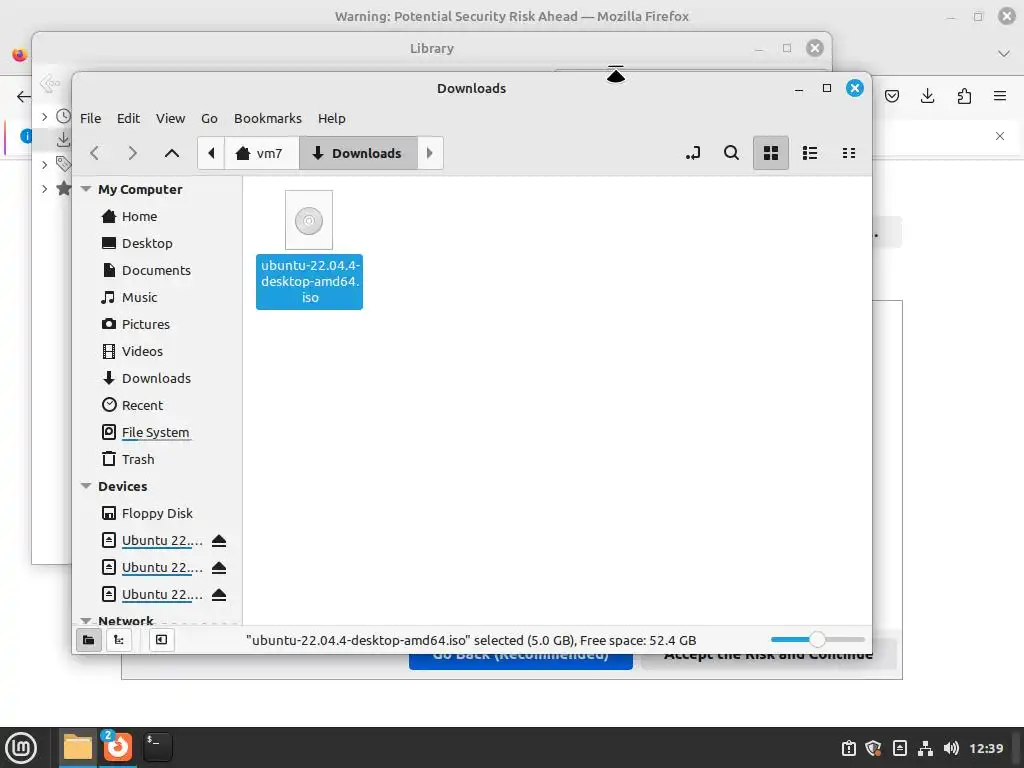Open search in the file manager
Viewport: 1024px width, 768px height.
pyautogui.click(x=731, y=153)
